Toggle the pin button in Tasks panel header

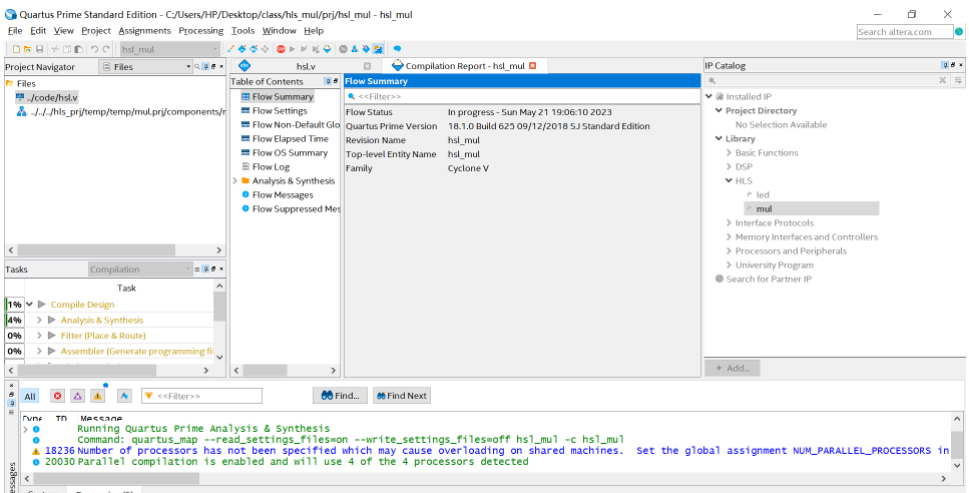(x=206, y=269)
